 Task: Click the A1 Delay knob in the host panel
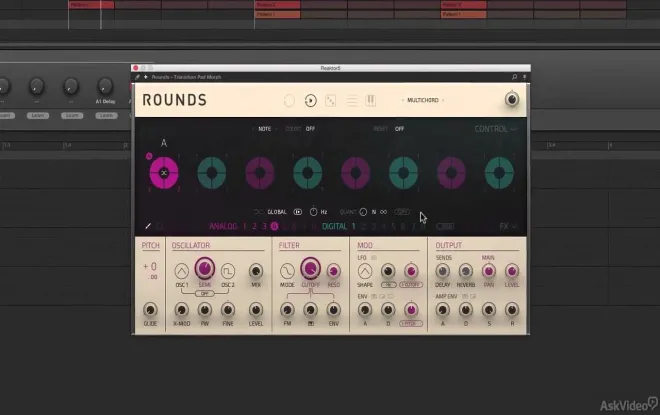click(105, 86)
